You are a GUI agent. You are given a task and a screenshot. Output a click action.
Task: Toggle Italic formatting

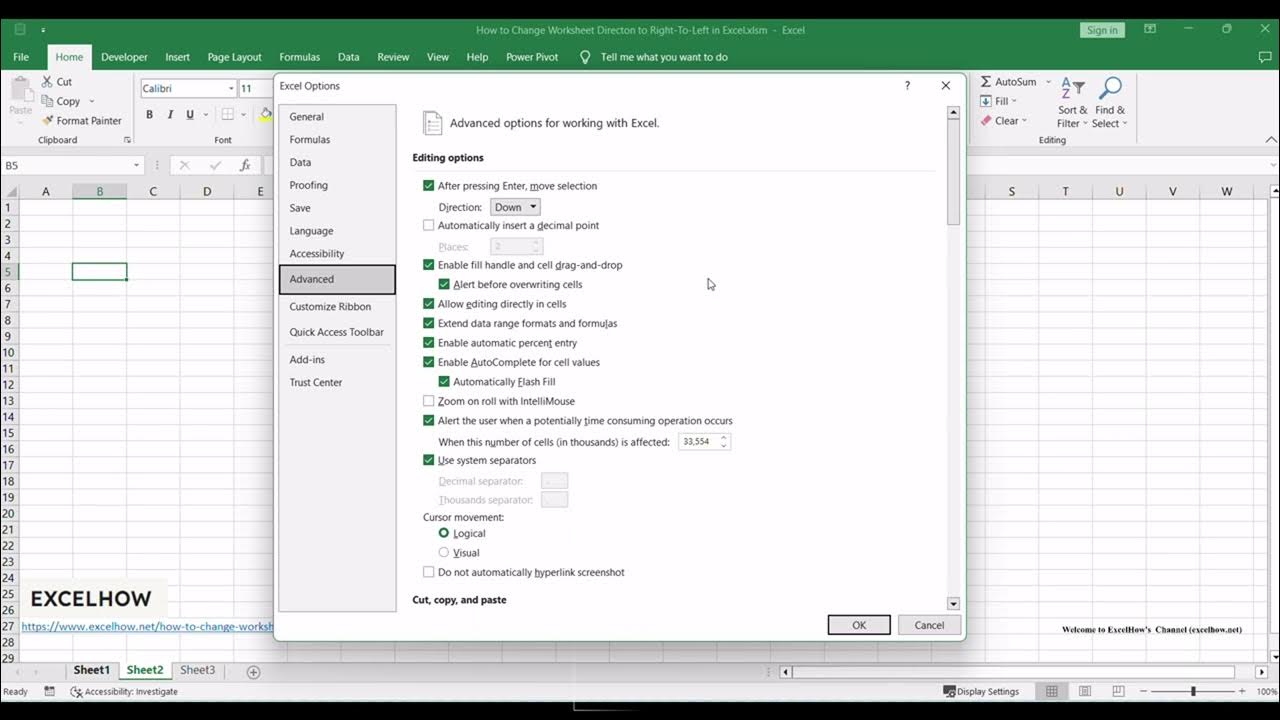[x=170, y=114]
